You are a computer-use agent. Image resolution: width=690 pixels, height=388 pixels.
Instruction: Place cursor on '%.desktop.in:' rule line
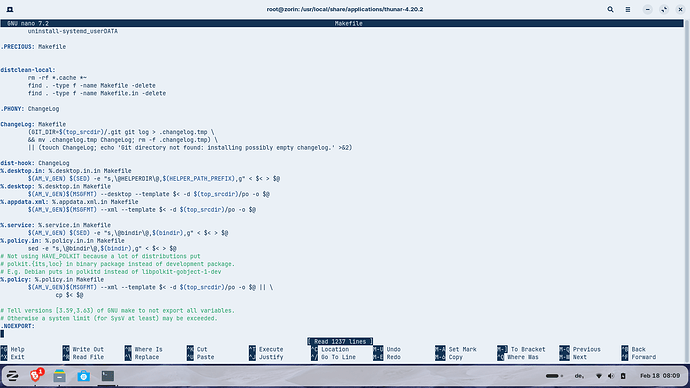pyautogui.click(x=66, y=171)
